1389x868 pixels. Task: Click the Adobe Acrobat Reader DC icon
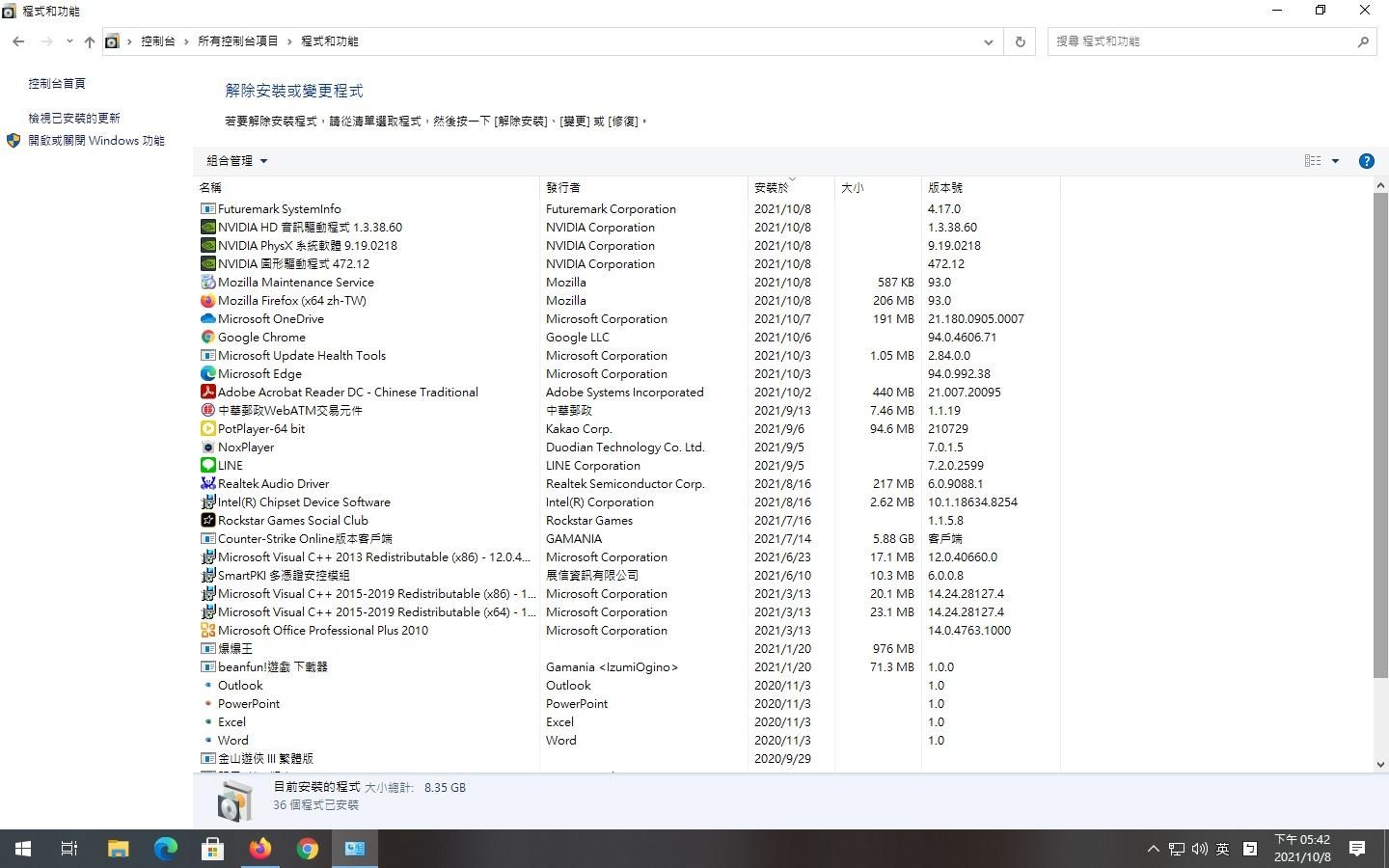207,393
